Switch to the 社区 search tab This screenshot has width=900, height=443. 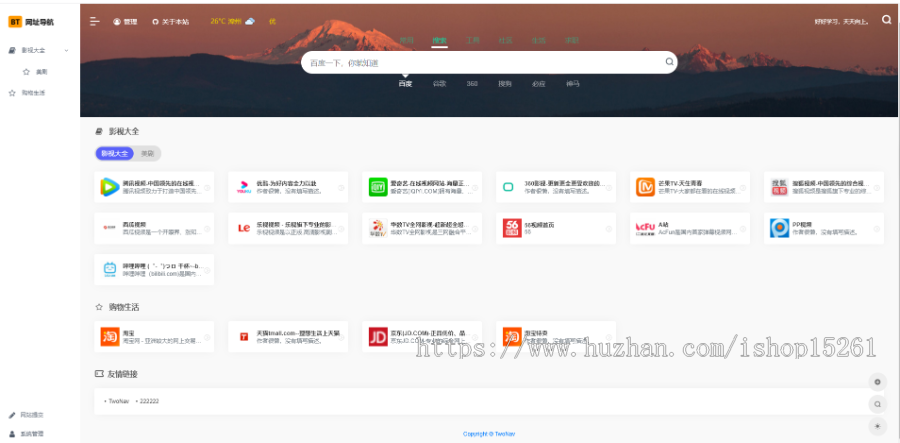pyautogui.click(x=505, y=41)
